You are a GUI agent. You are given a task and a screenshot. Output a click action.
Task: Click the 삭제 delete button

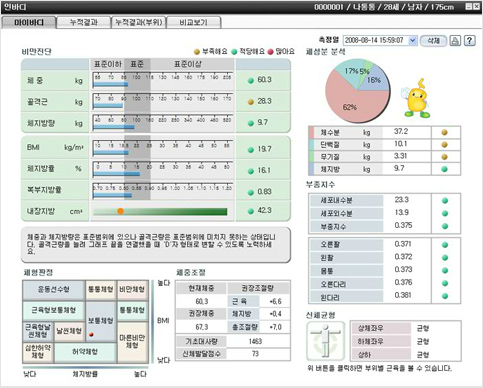tap(433, 41)
